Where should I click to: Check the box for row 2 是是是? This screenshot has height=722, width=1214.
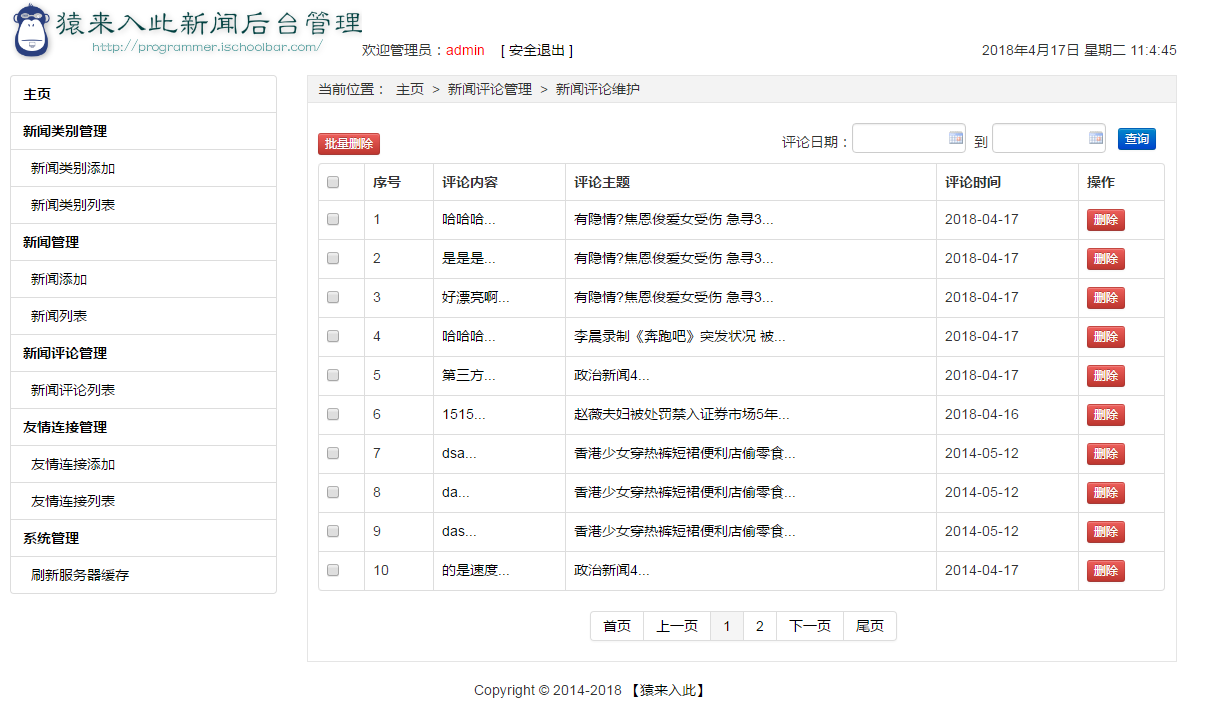click(333, 258)
